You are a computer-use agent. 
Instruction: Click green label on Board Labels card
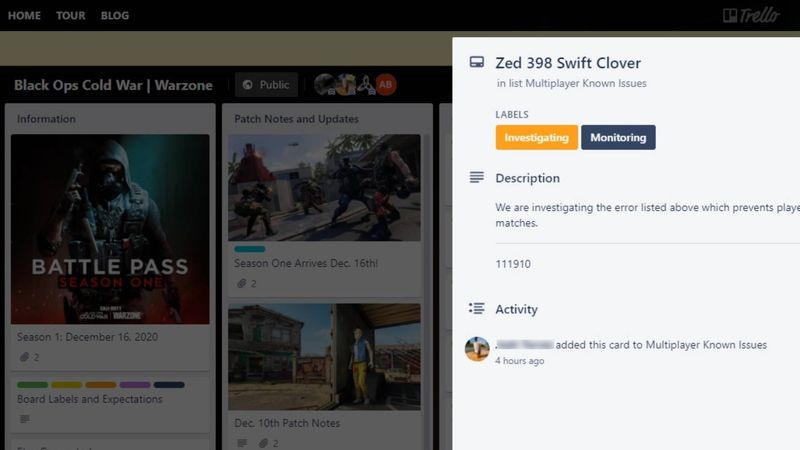(x=32, y=385)
